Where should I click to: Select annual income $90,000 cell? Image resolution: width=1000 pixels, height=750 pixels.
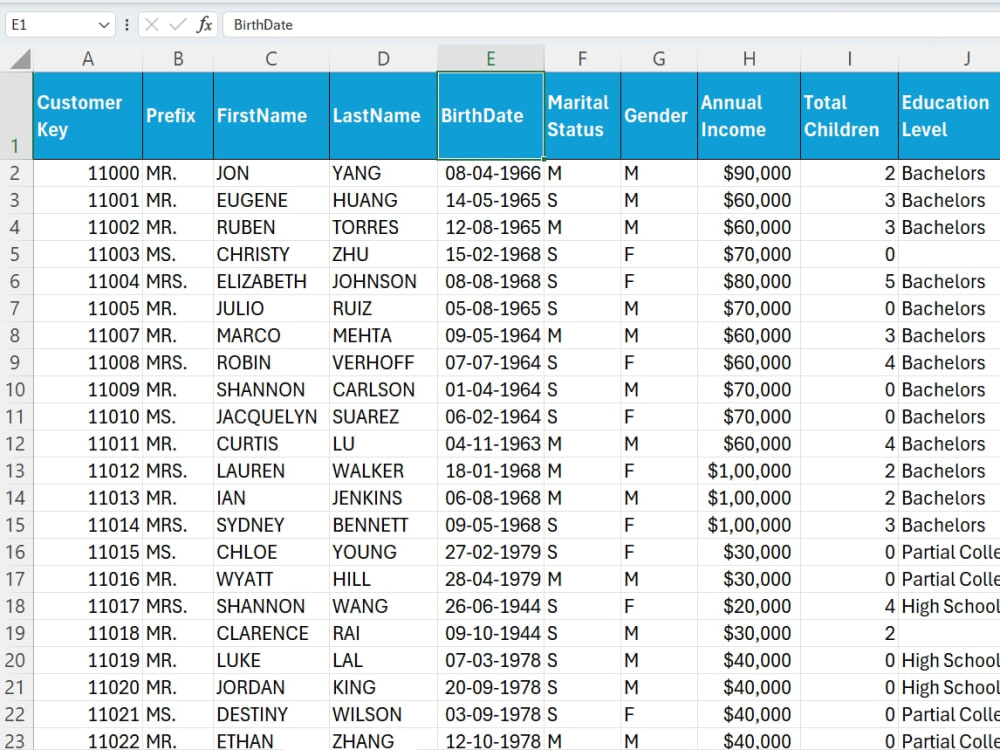pyautogui.click(x=749, y=173)
